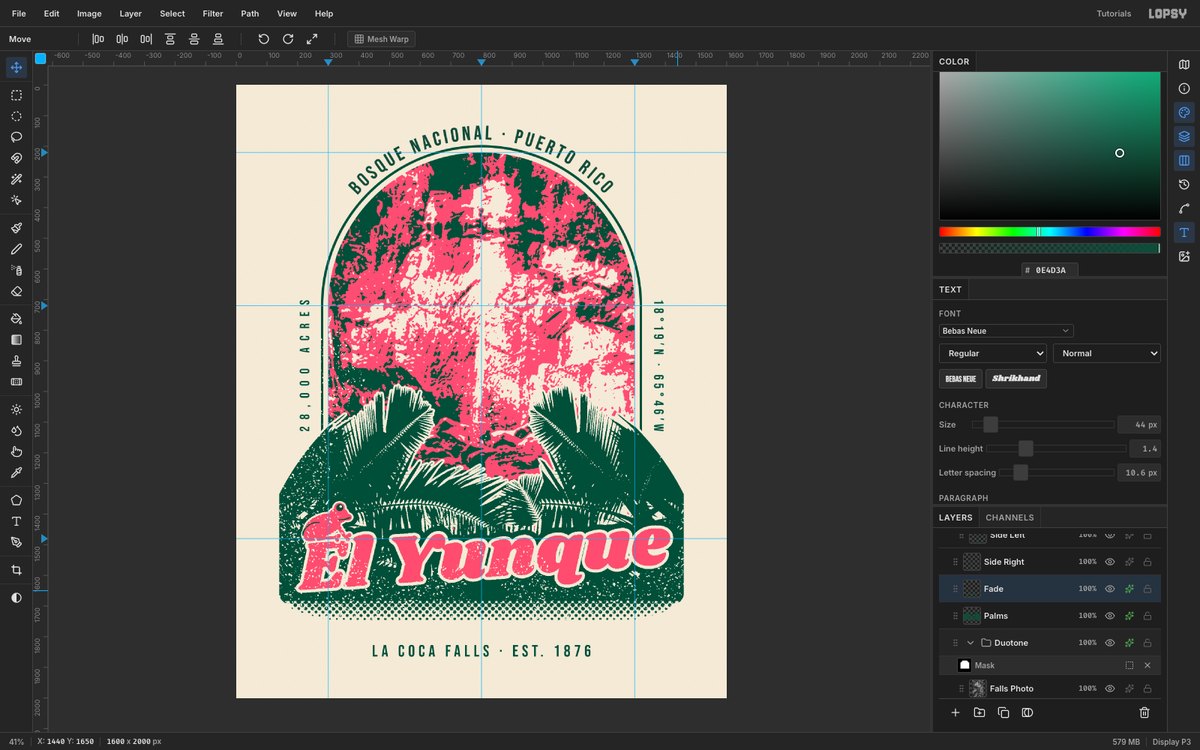Select the Pencil tool
The height and width of the screenshot is (750, 1200).
(x=16, y=249)
